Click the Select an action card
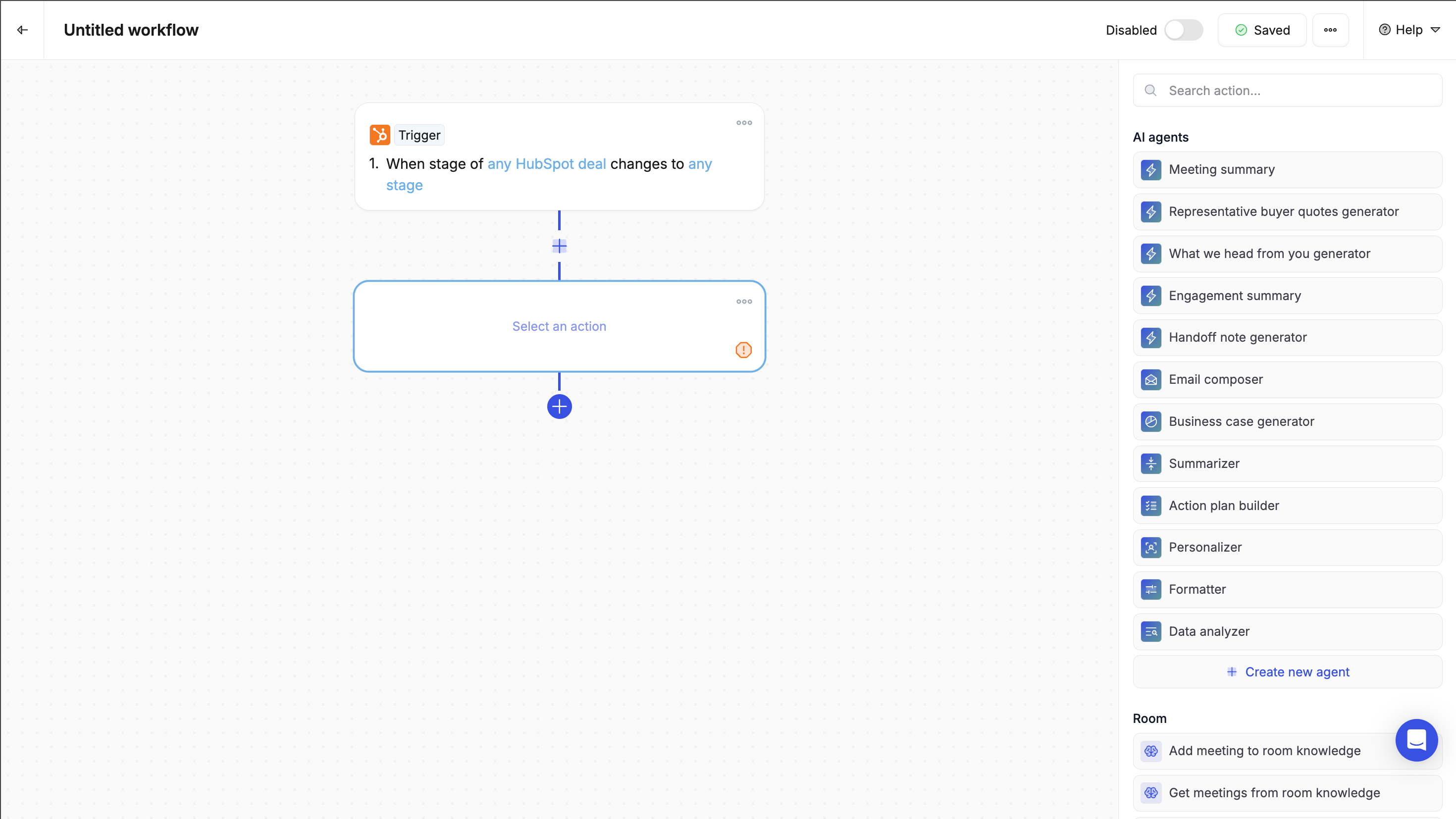The height and width of the screenshot is (819, 1456). click(x=559, y=326)
